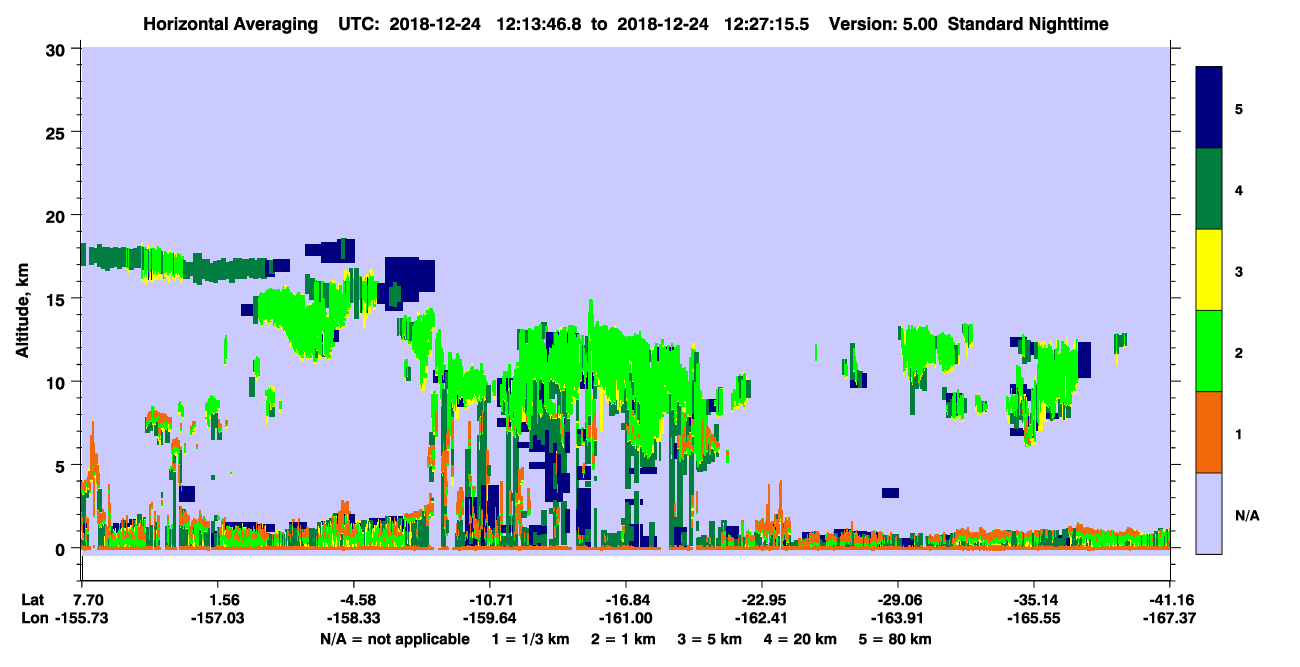Click the 'Lon' axis row label

[33, 619]
